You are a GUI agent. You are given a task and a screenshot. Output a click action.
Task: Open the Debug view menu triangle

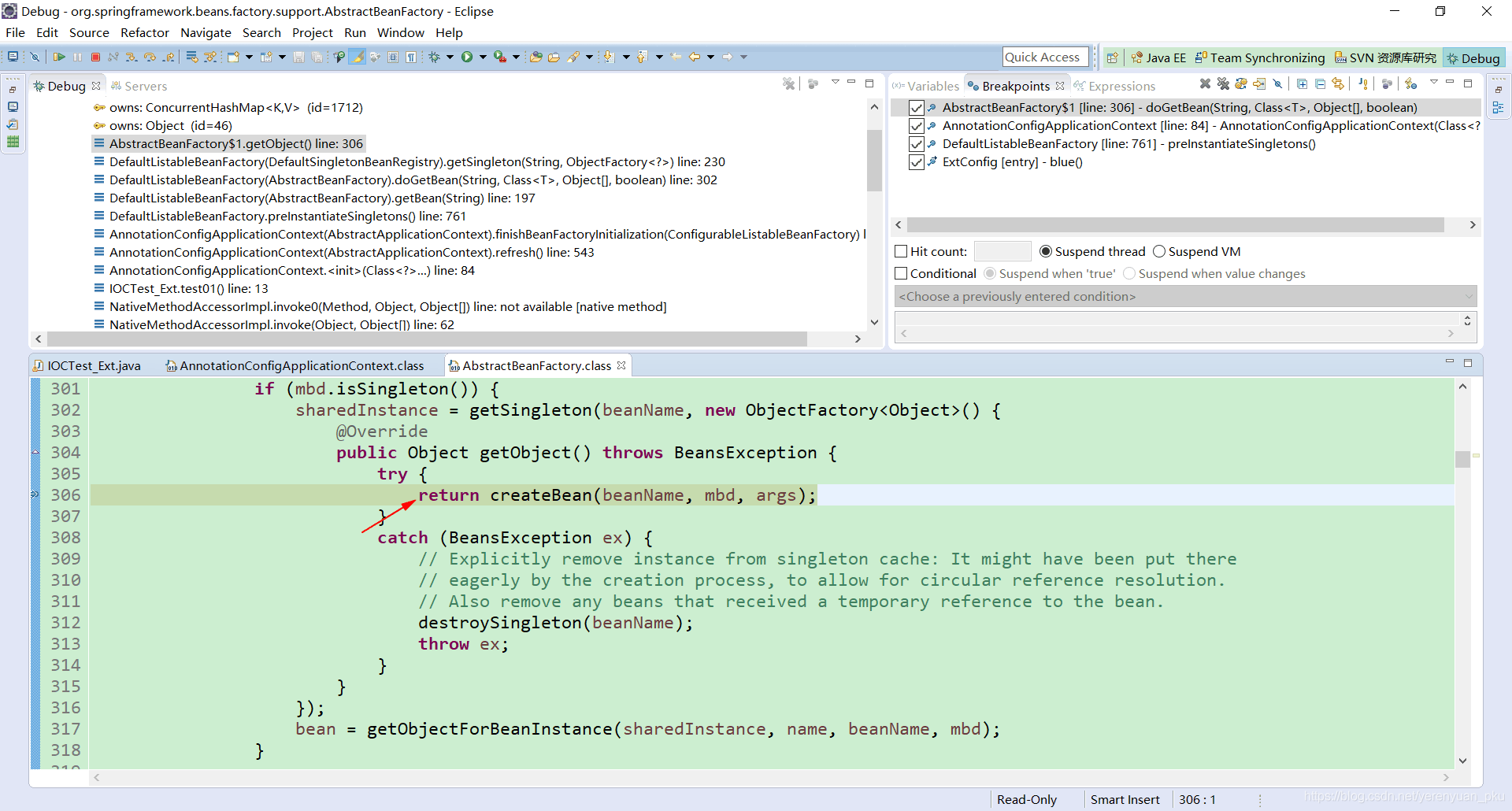click(836, 82)
